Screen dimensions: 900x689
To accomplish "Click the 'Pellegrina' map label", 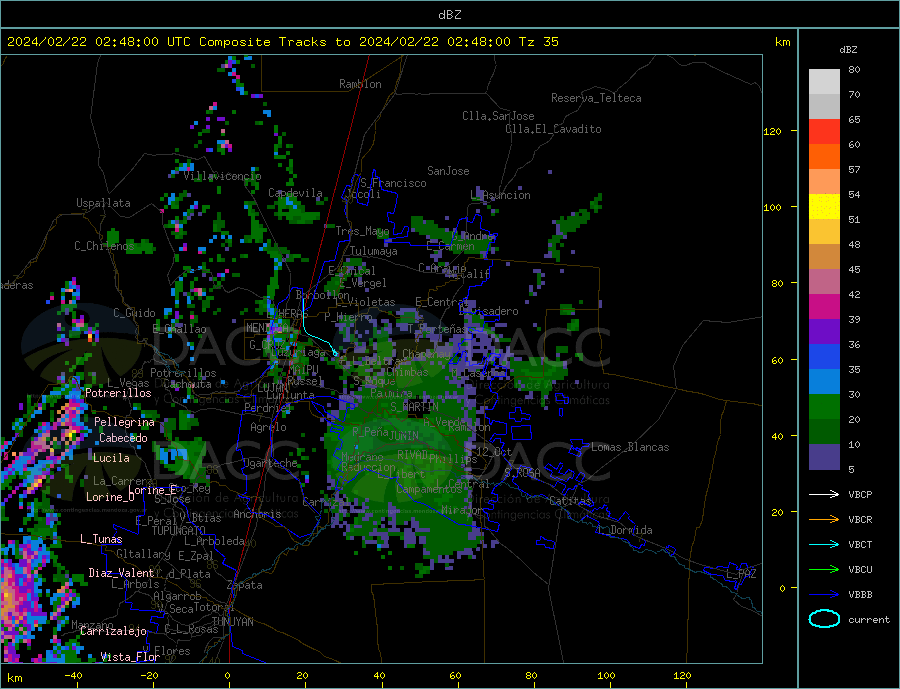I will click(x=125, y=422).
